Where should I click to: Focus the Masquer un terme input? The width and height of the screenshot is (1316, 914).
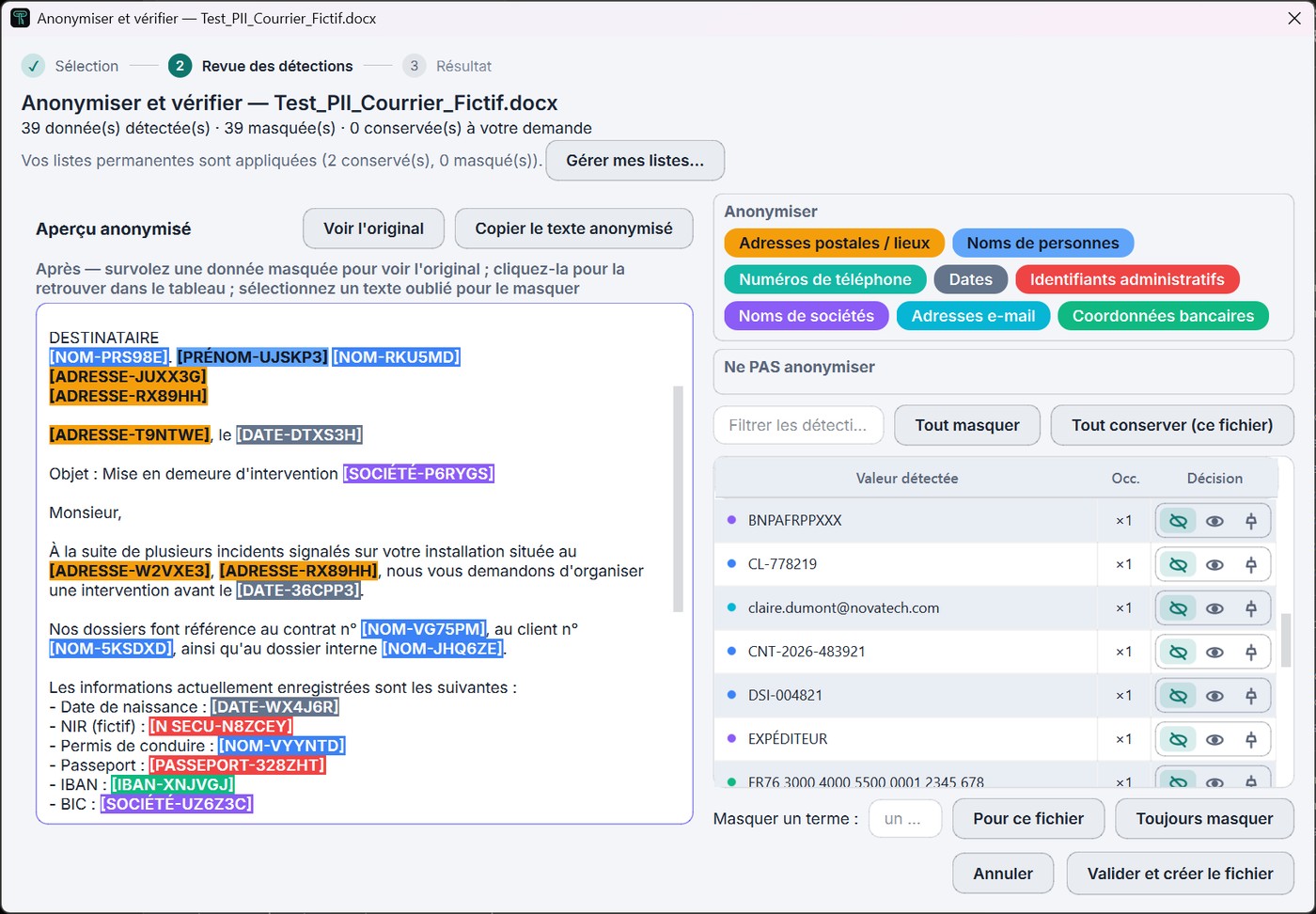click(905, 819)
